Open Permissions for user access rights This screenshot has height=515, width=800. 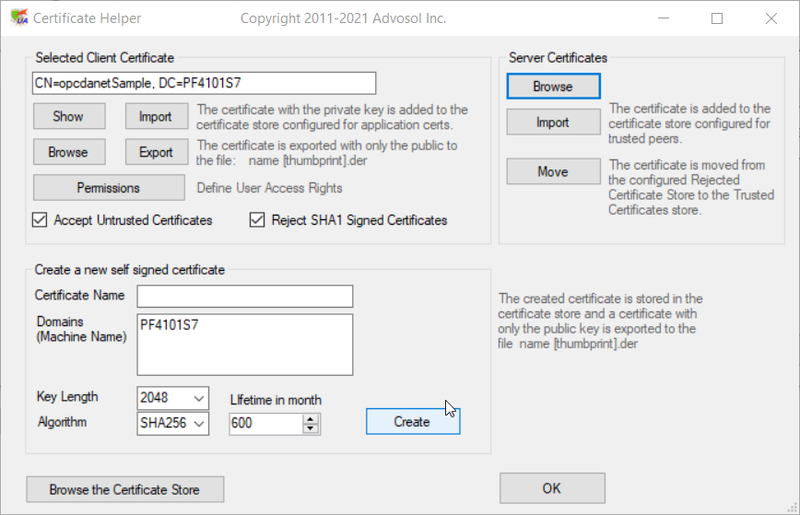tap(109, 188)
